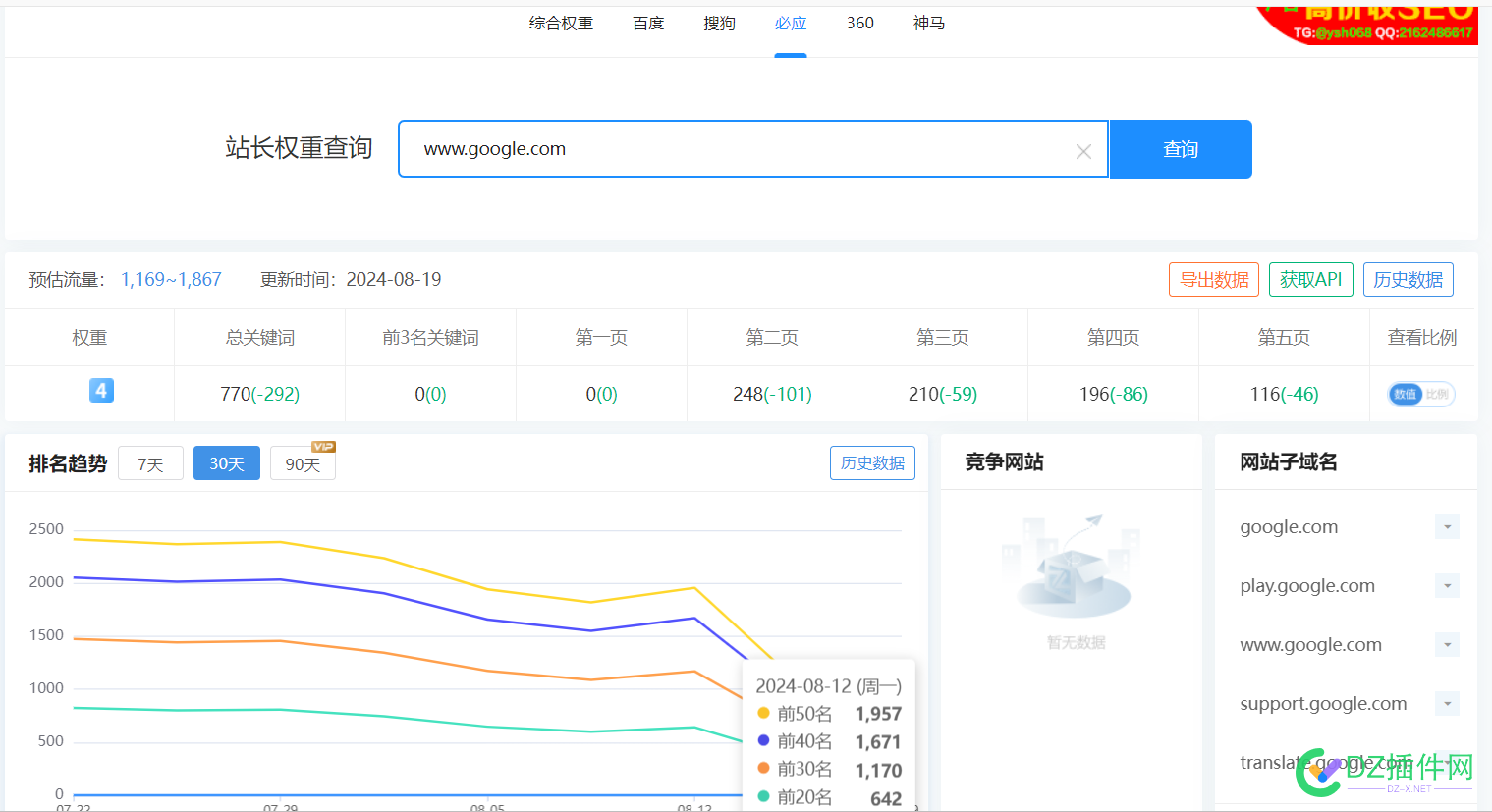Click the 前40名 legend entry in the tooltip

coord(829,741)
